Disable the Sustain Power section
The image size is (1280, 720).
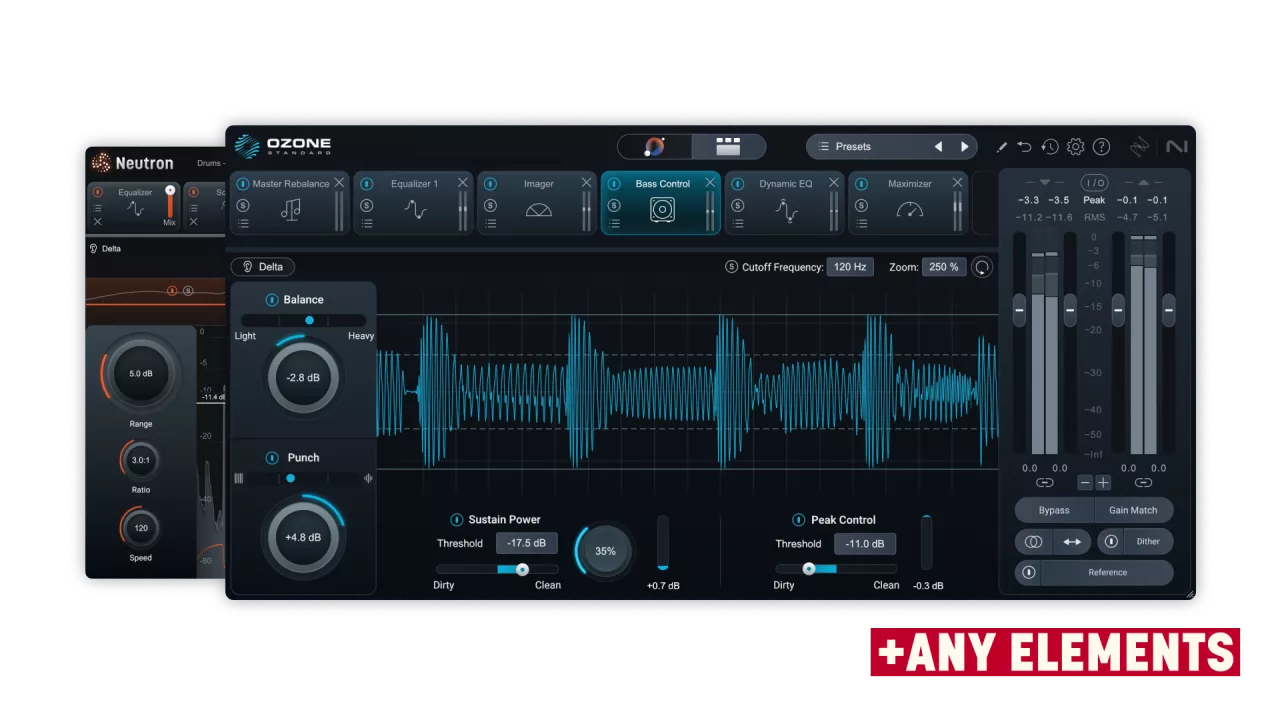(456, 520)
